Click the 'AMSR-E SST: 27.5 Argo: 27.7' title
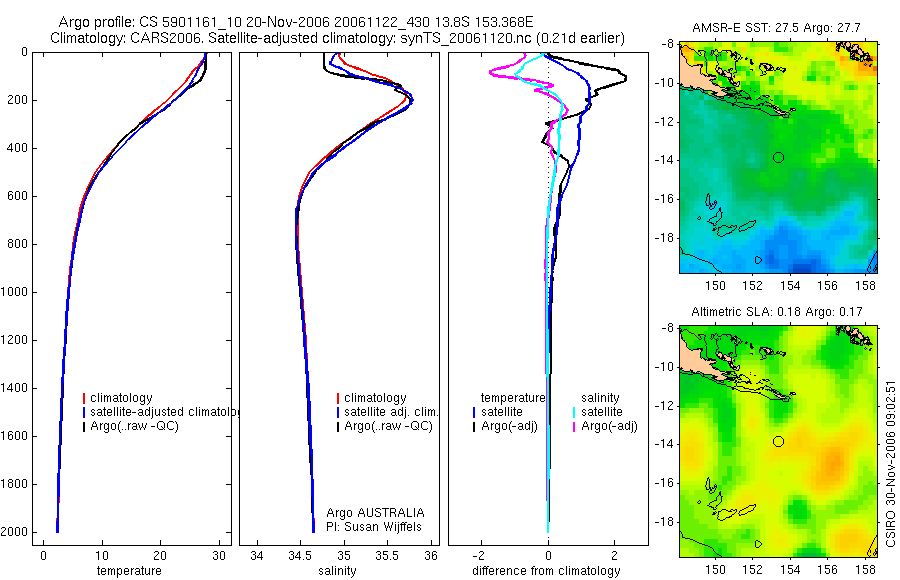Screen dimensions: 900x580 [x=776, y=28]
